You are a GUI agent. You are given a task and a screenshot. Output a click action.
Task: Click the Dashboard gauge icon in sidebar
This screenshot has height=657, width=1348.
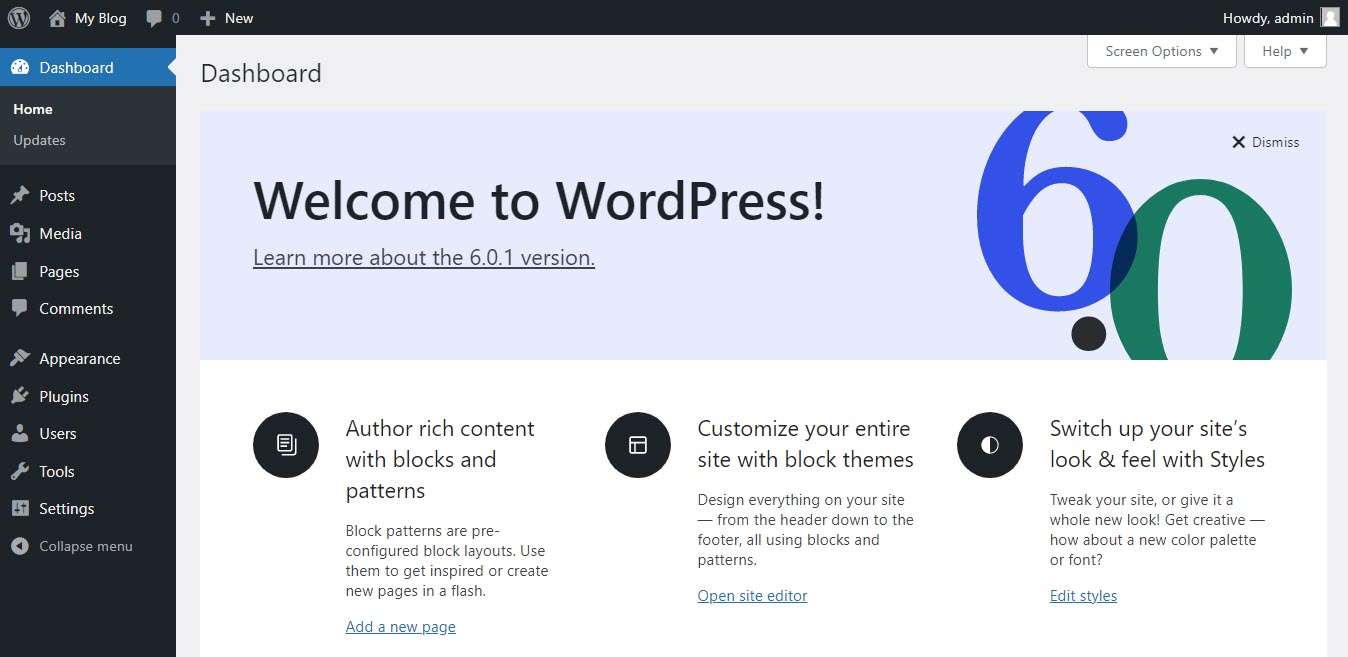[x=20, y=67]
